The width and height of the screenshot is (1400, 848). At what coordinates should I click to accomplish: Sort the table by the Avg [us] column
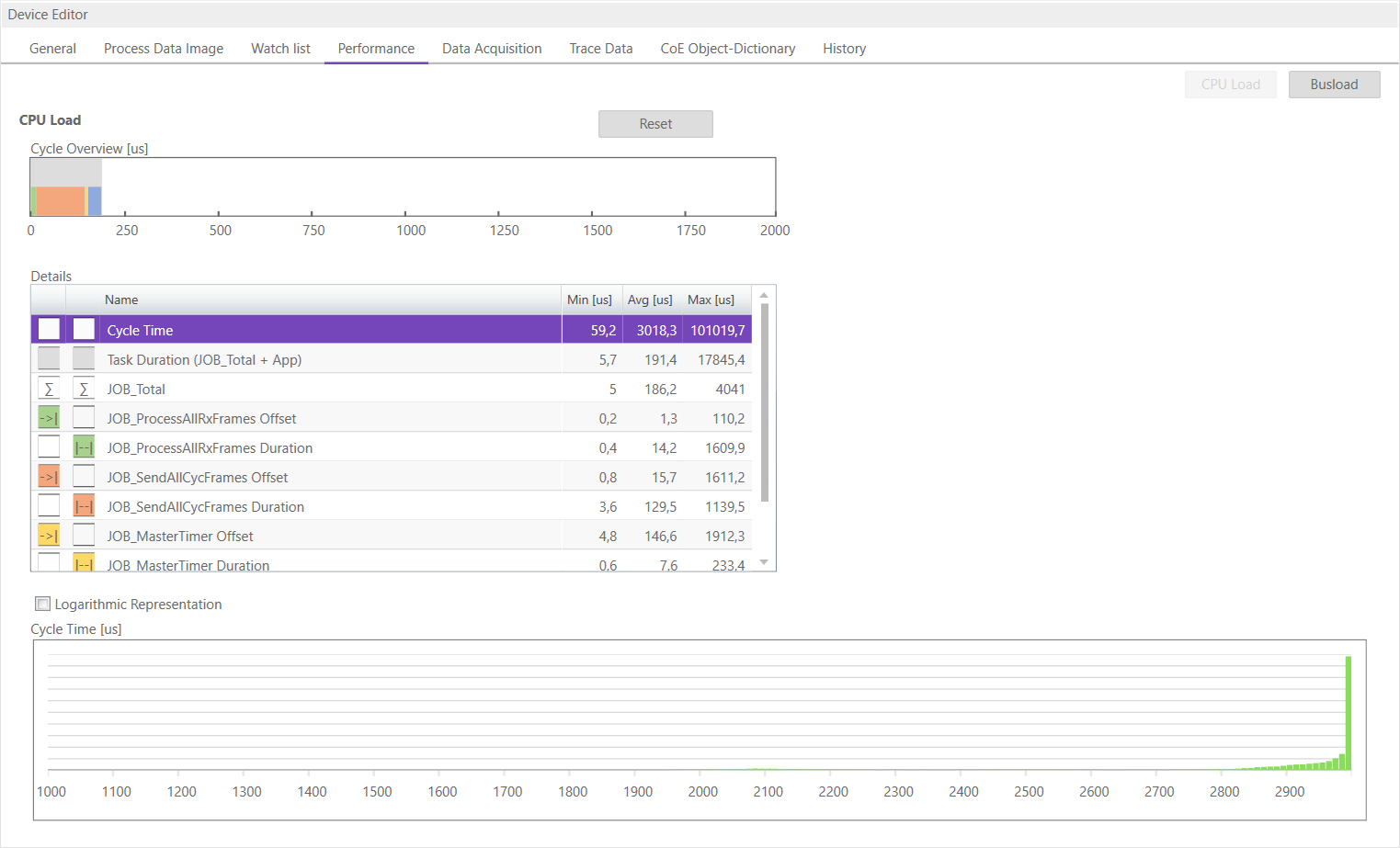(650, 300)
